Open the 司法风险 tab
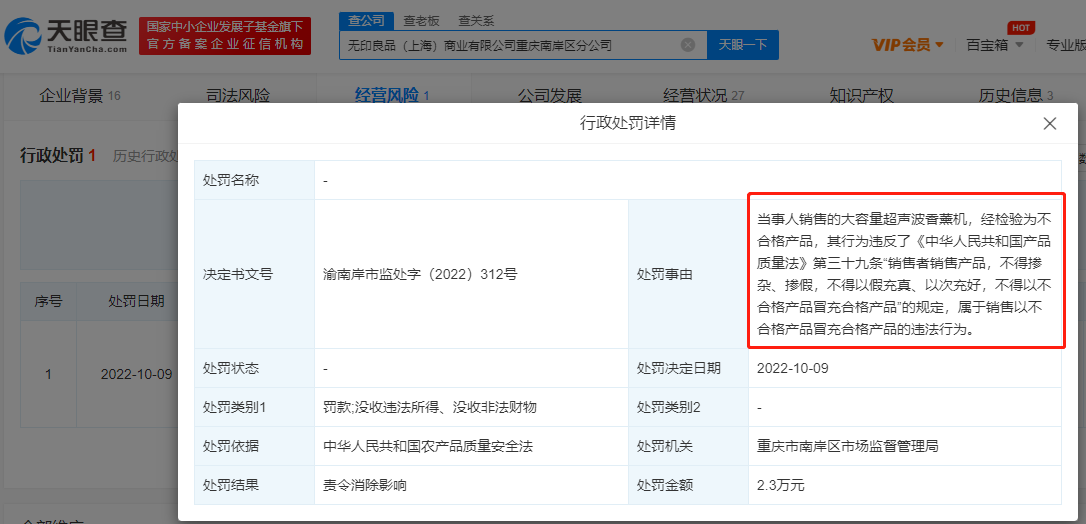 (x=238, y=96)
